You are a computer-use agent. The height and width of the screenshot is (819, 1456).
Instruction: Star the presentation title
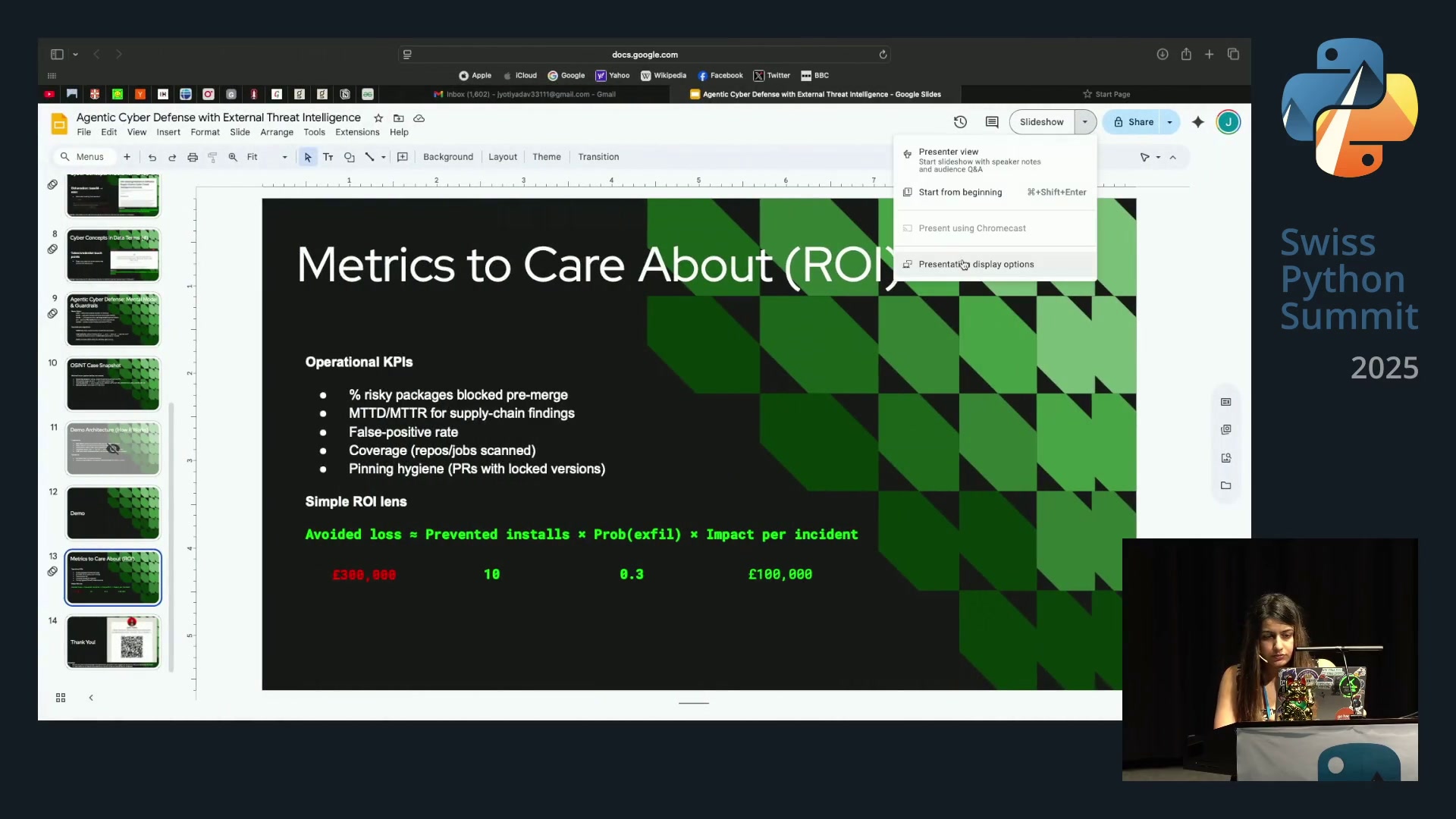click(378, 118)
